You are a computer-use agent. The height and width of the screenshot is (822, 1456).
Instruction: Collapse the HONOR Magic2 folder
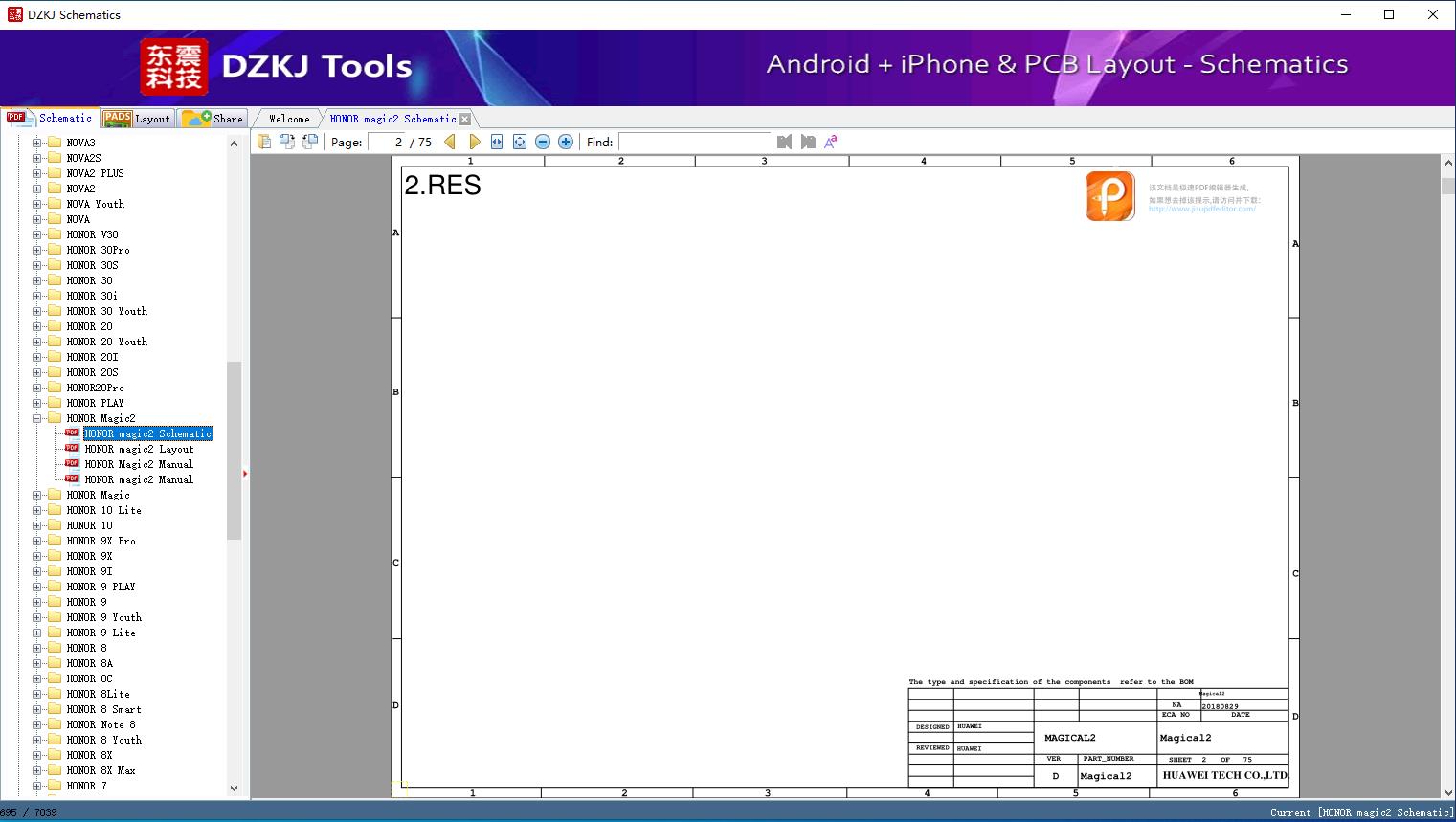click(37, 418)
